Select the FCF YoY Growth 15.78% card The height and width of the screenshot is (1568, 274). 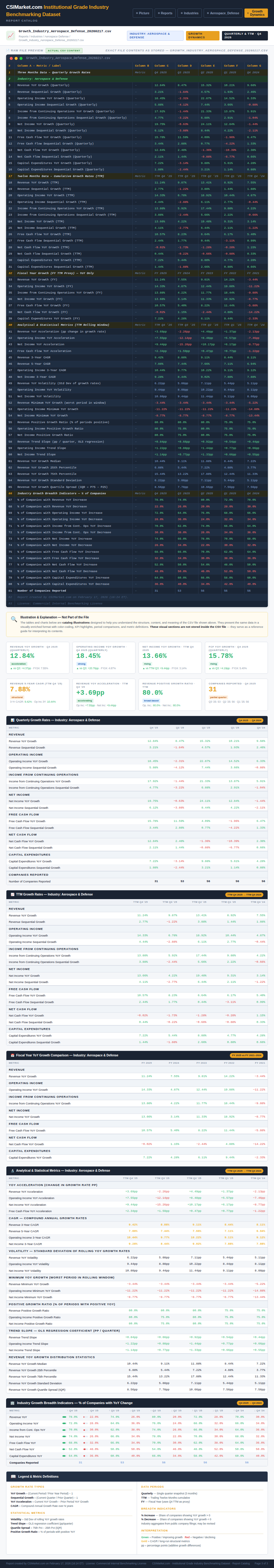tap(236, 657)
